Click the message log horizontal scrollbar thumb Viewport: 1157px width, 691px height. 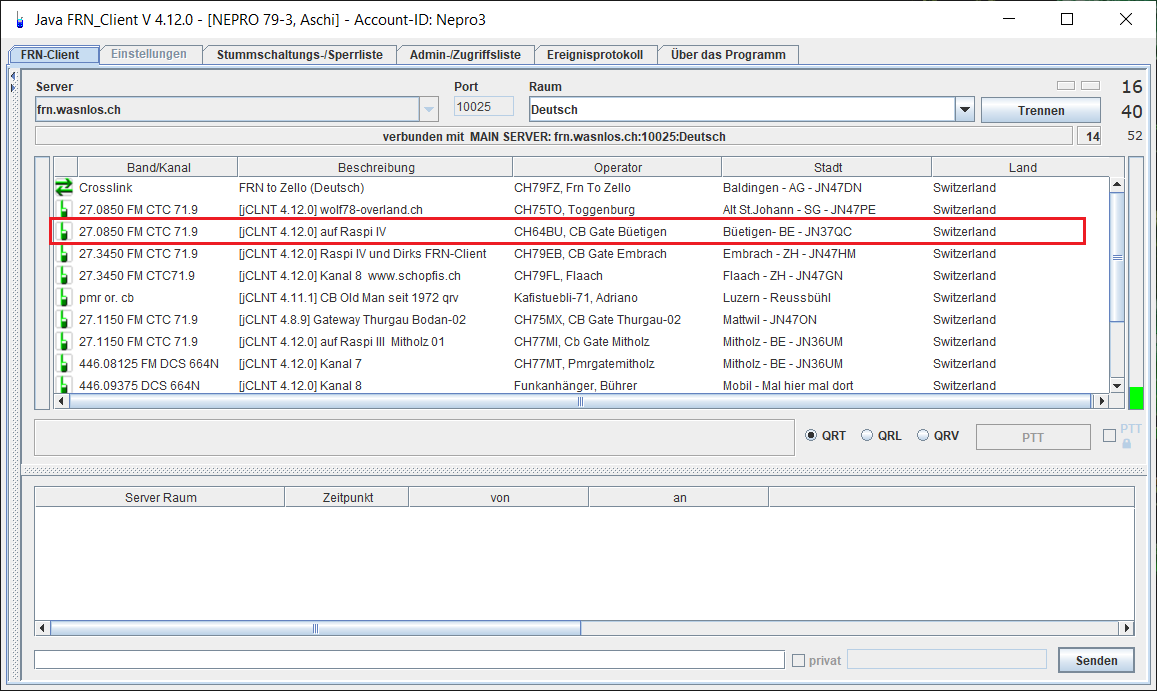(315, 628)
